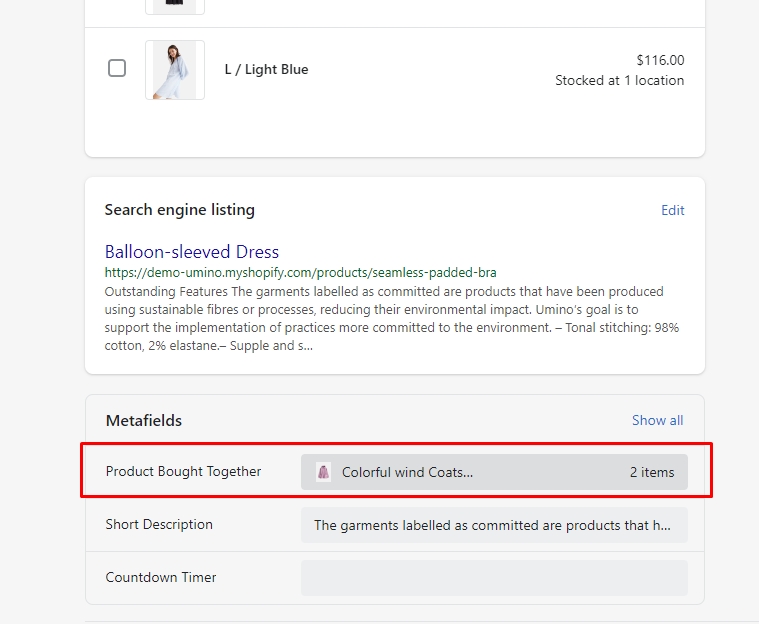
Task: Show all metafields
Action: click(657, 421)
